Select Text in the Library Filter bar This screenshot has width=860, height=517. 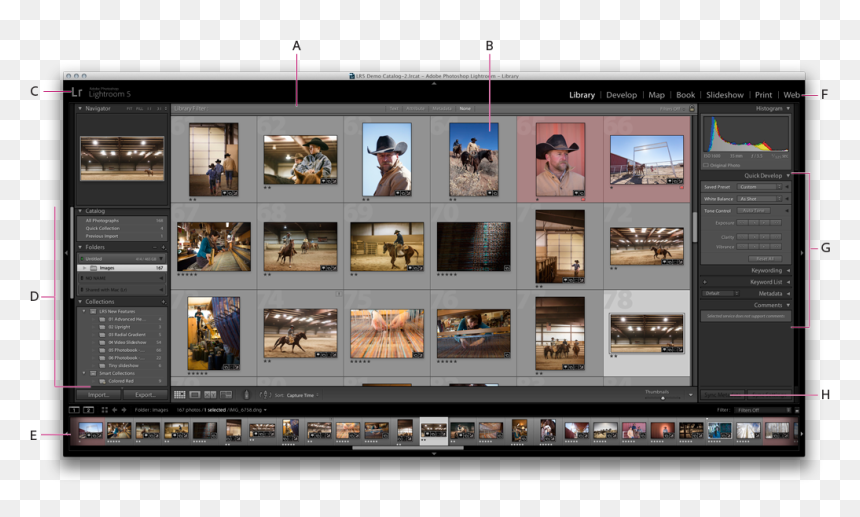click(x=394, y=109)
